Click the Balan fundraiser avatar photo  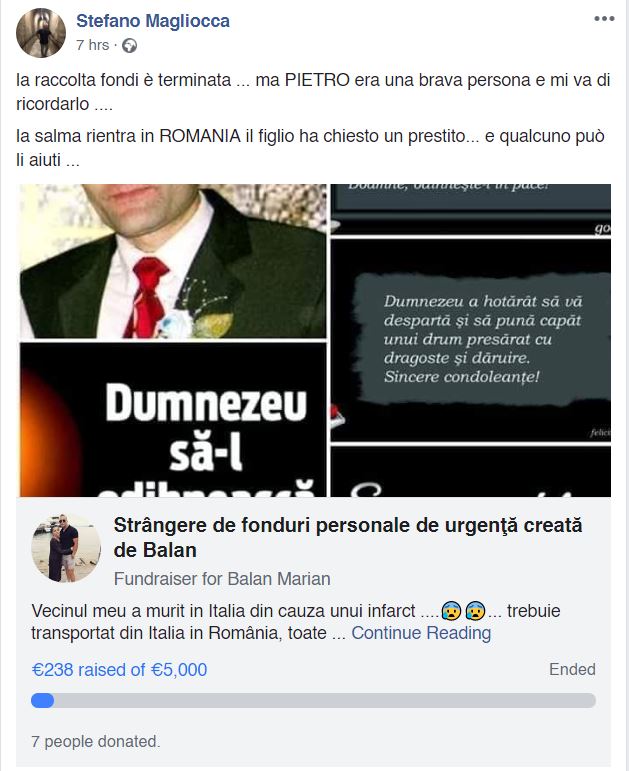coord(66,548)
